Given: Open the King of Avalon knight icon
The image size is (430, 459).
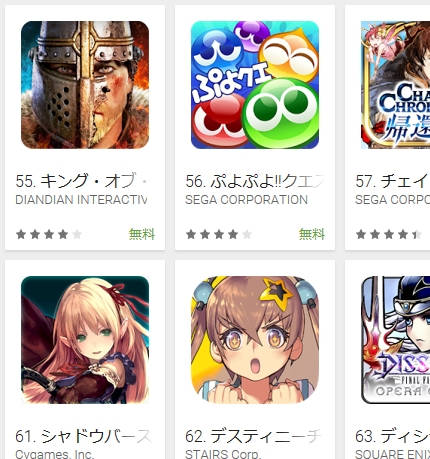Looking at the screenshot, I should click(85, 85).
